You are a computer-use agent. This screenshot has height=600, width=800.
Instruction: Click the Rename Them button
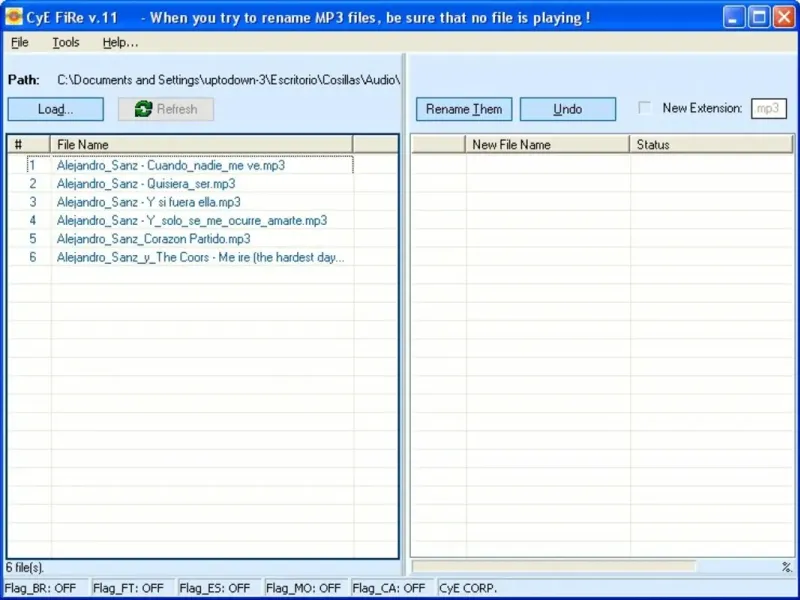[464, 109]
